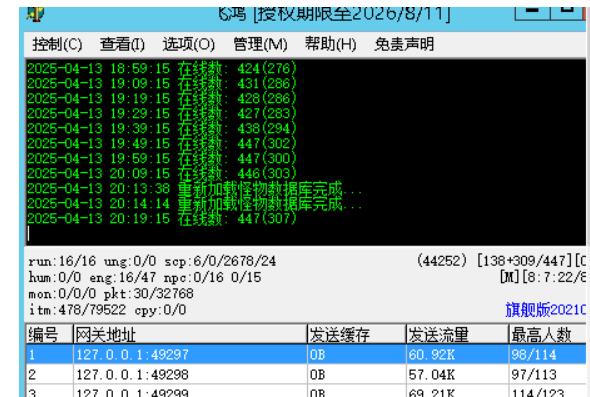Click log line 20:13:38 重新加载怪物数据库完成
The image size is (590, 397).
(194, 189)
